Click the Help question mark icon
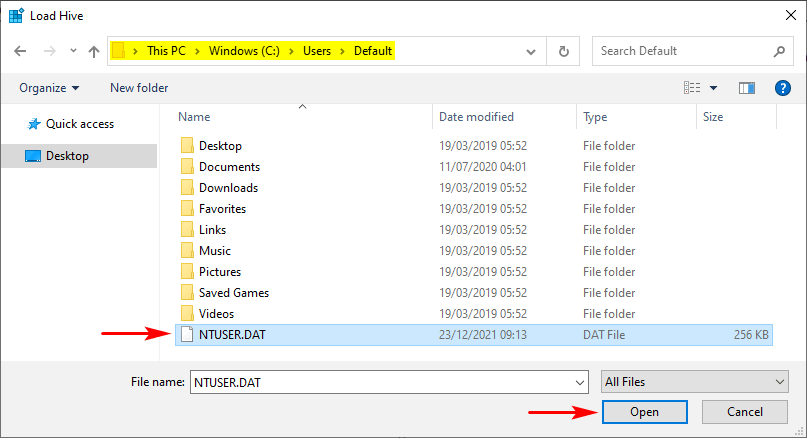Screen dimensions: 807x438 coord(783,88)
